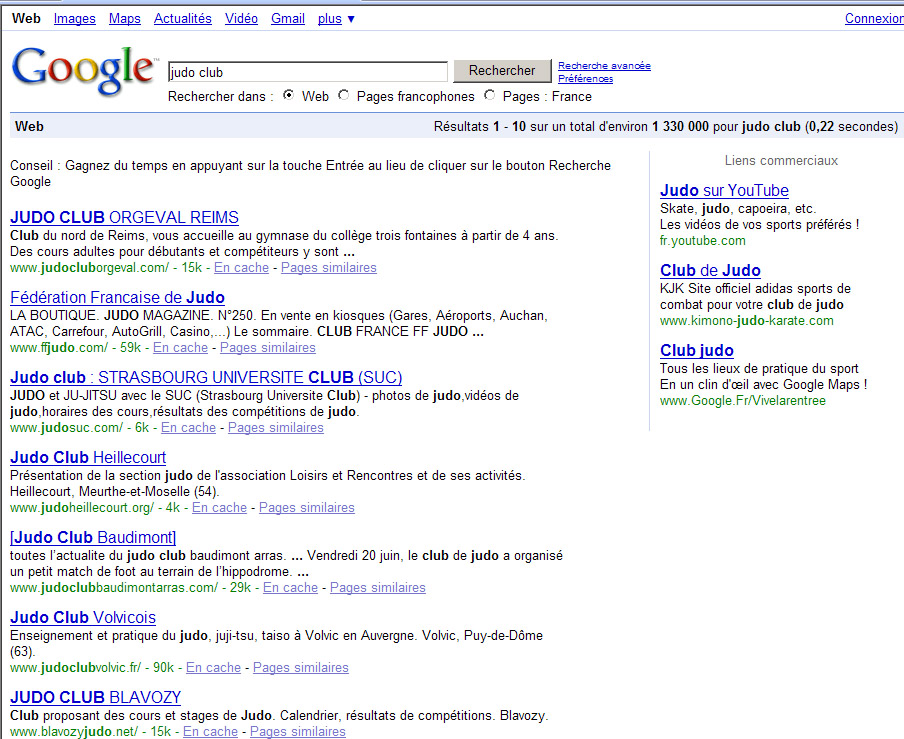Click the Rechercher button

[x=502, y=70]
